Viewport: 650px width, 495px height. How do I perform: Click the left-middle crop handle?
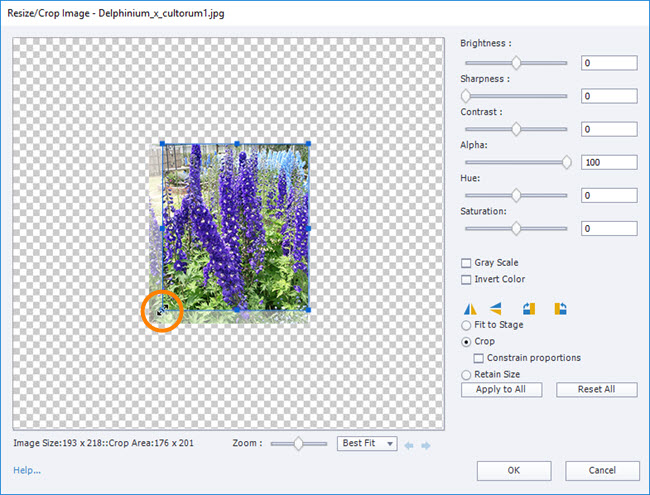coord(162,228)
